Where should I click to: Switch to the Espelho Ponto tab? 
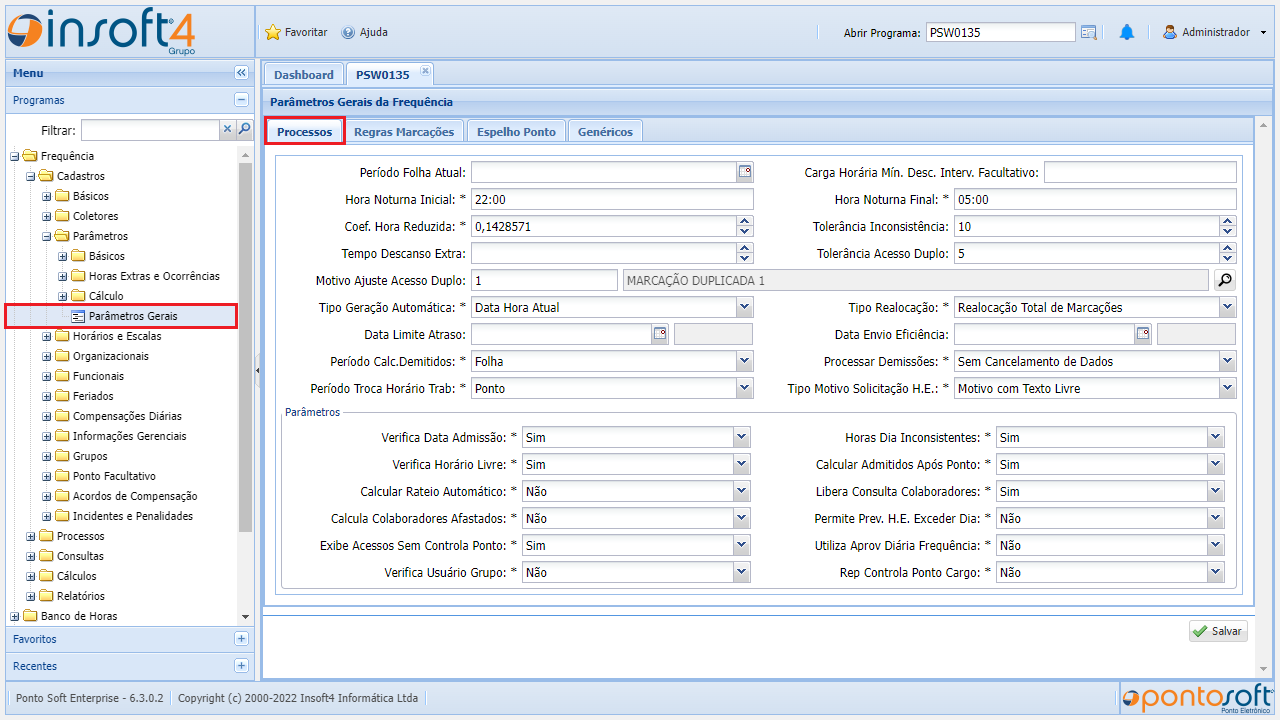coord(516,131)
